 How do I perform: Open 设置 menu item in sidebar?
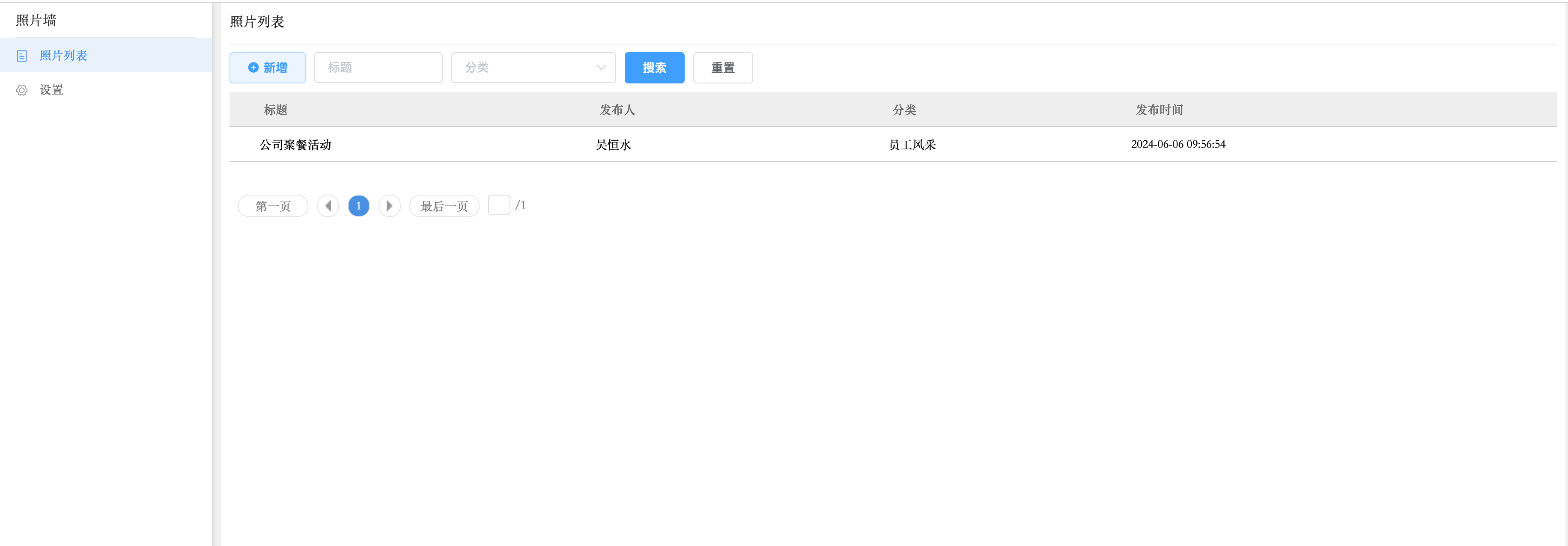tap(51, 90)
